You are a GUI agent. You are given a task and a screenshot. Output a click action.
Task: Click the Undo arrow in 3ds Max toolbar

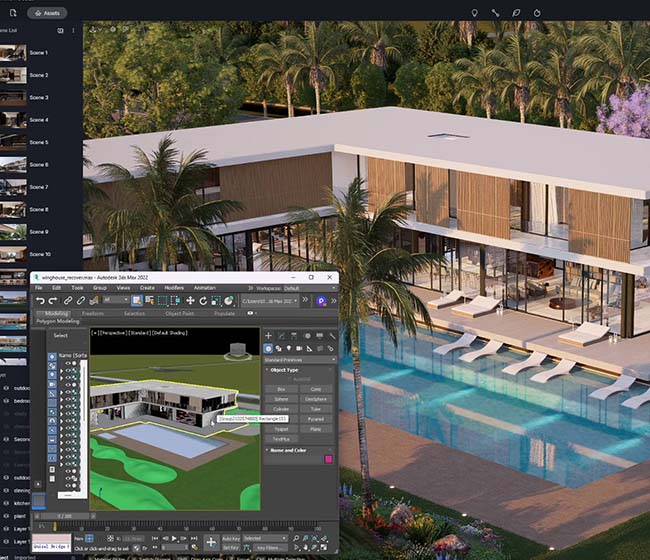coord(40,301)
